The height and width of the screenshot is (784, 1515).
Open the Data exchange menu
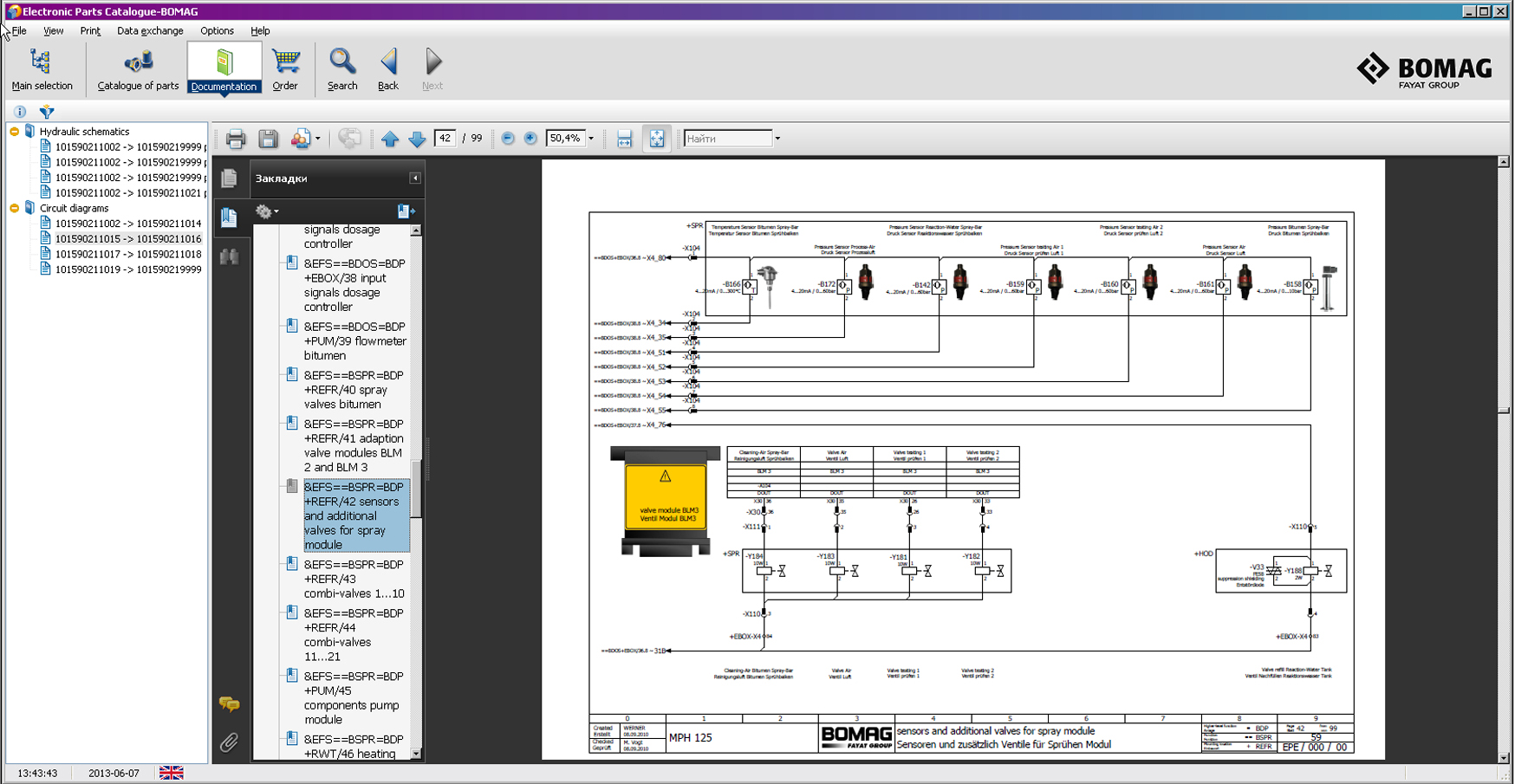pyautogui.click(x=150, y=30)
